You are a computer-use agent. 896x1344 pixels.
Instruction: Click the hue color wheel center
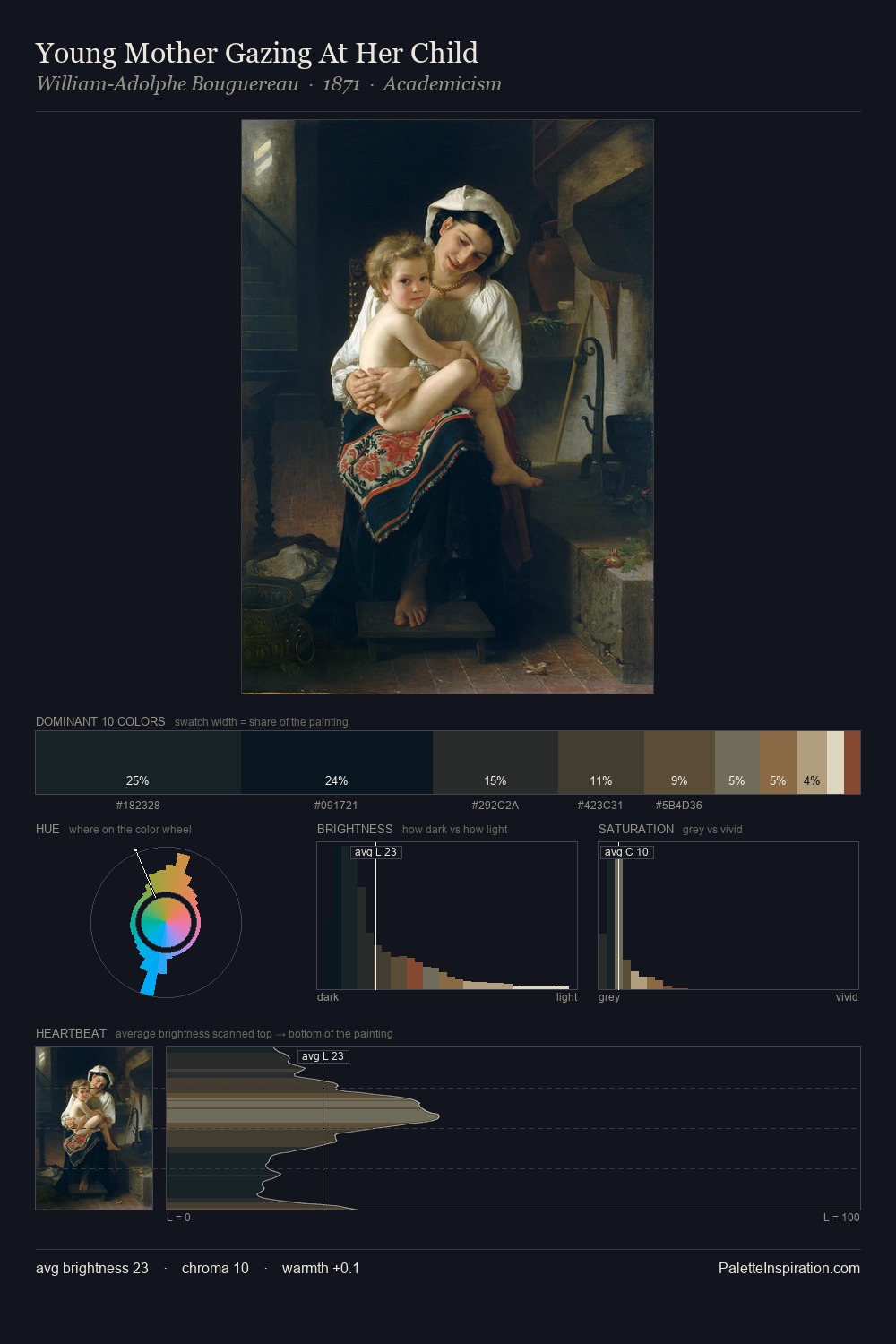pos(166,922)
